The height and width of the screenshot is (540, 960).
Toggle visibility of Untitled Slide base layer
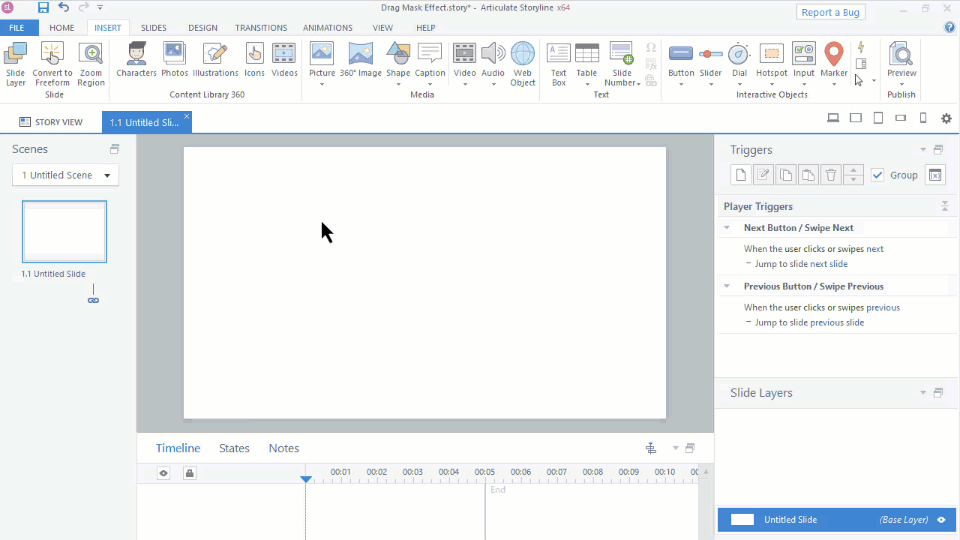941,520
